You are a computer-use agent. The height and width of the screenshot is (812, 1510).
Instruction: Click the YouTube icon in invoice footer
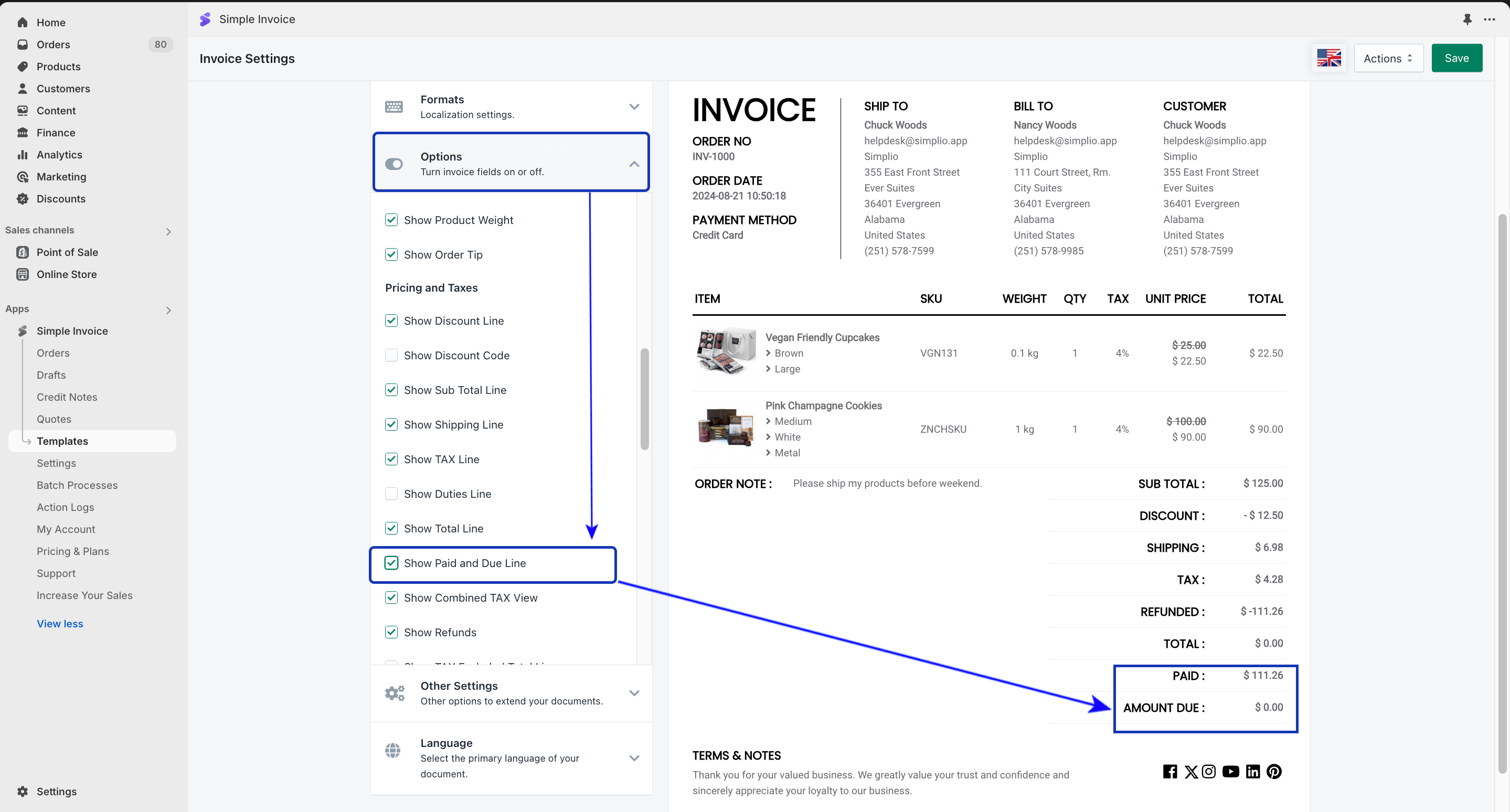coord(1230,771)
